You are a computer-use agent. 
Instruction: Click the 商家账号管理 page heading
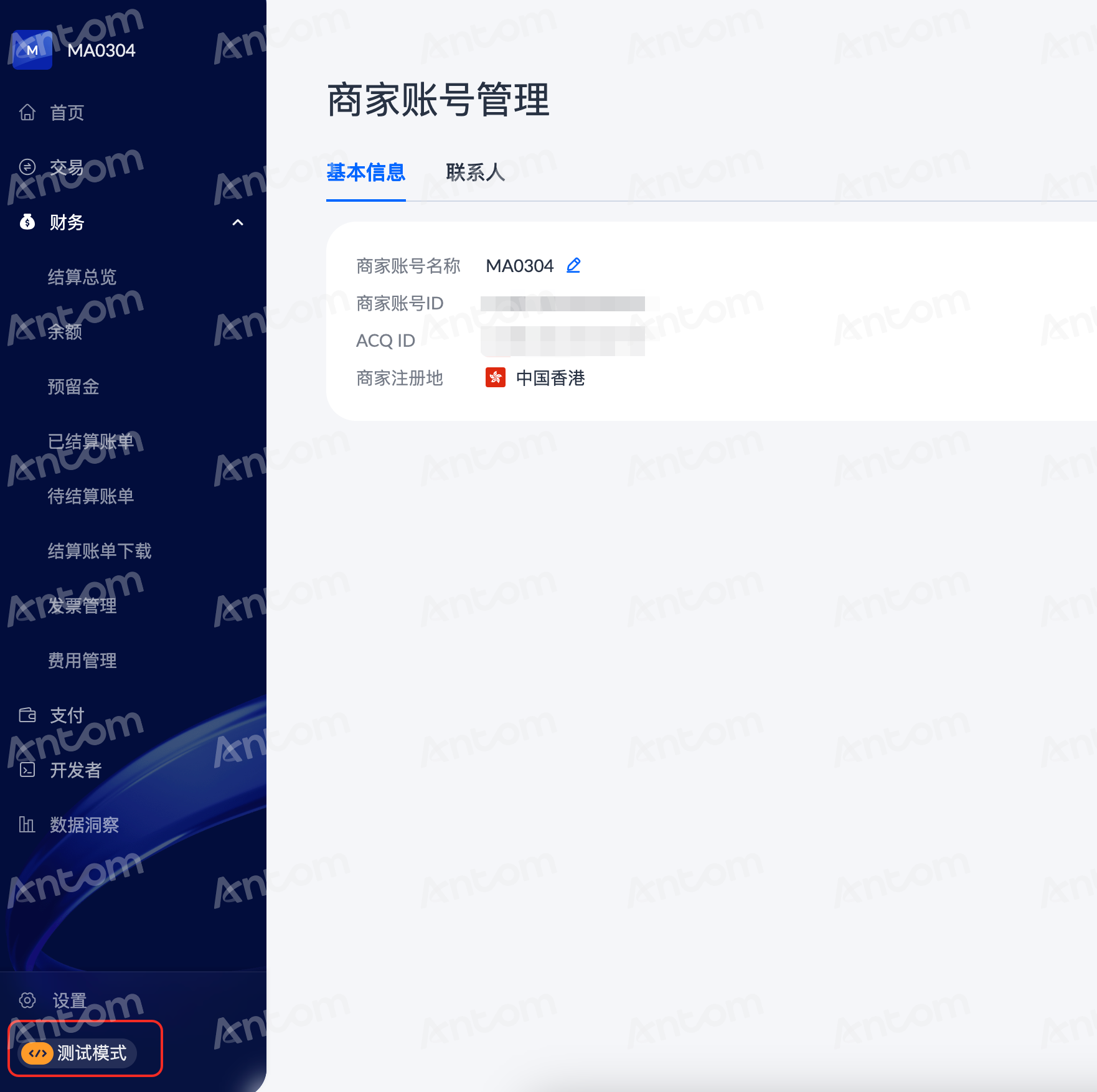(438, 100)
